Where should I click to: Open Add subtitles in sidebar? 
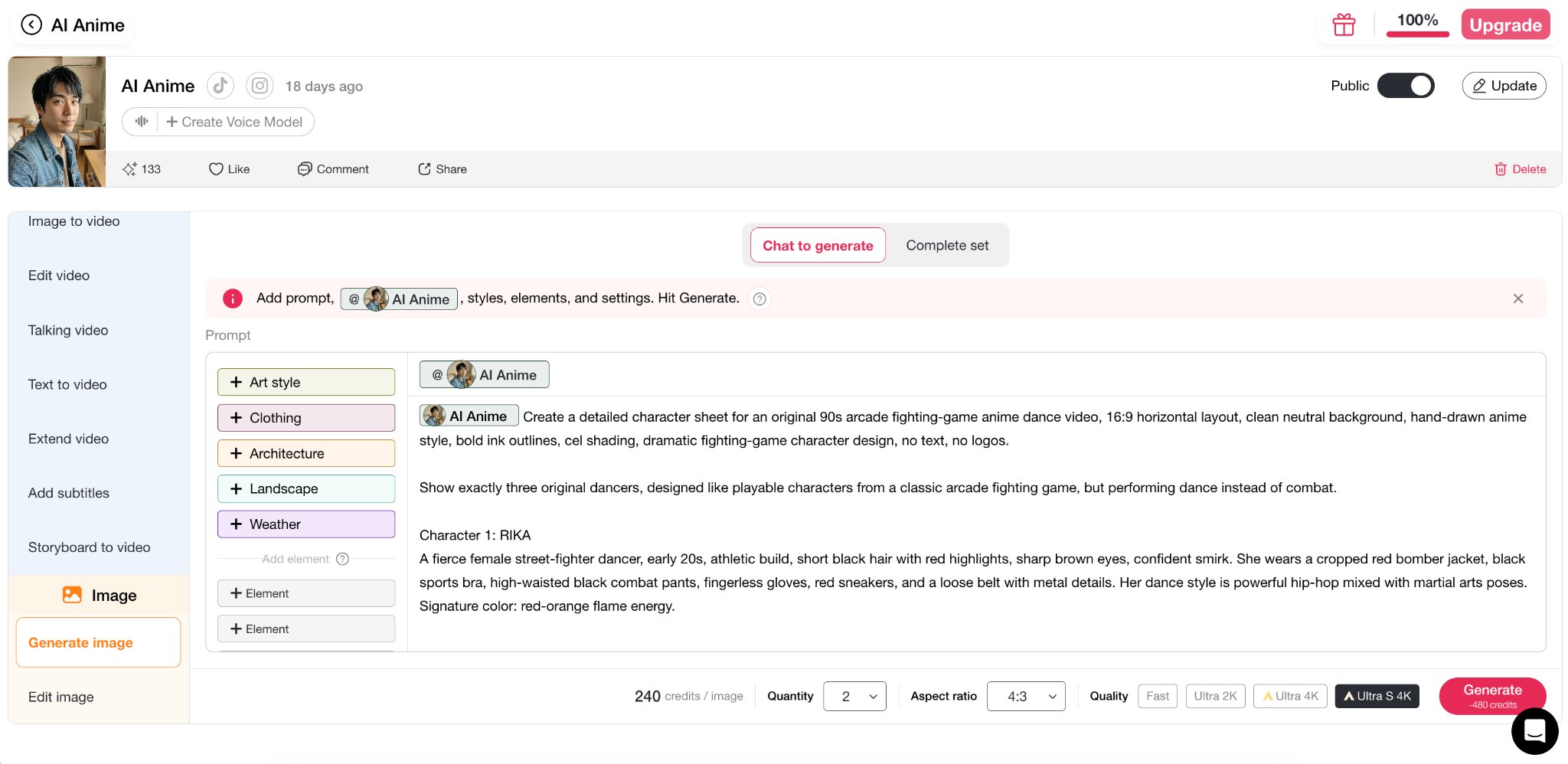point(69,493)
